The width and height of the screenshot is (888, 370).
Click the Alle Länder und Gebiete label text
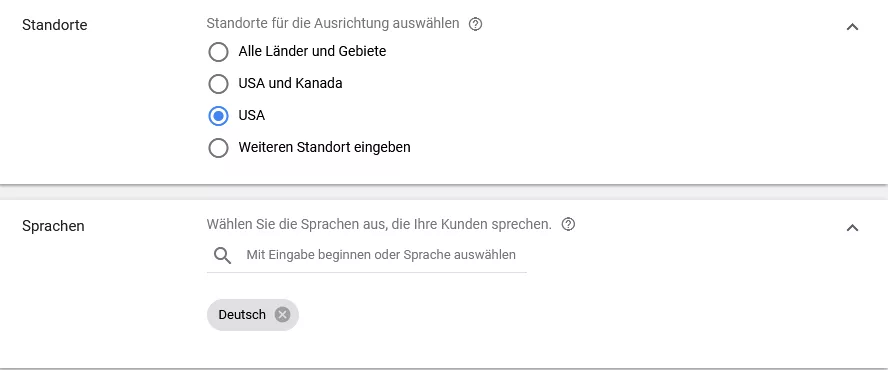click(x=312, y=51)
